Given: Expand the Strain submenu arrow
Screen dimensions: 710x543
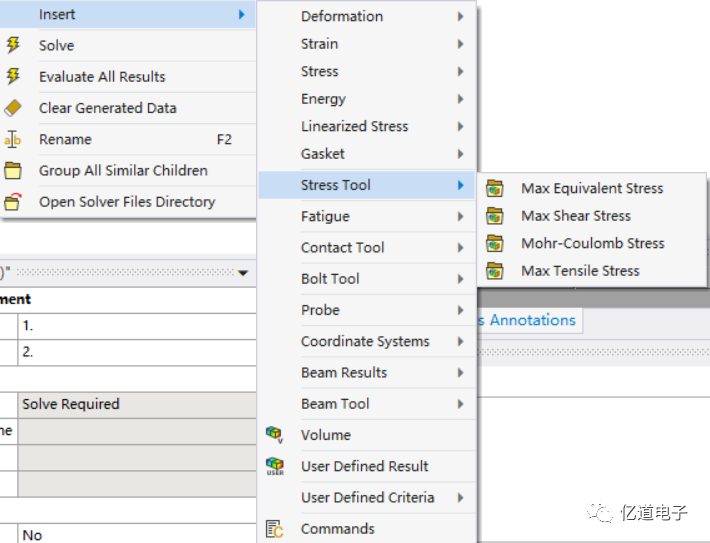Looking at the screenshot, I should [461, 44].
